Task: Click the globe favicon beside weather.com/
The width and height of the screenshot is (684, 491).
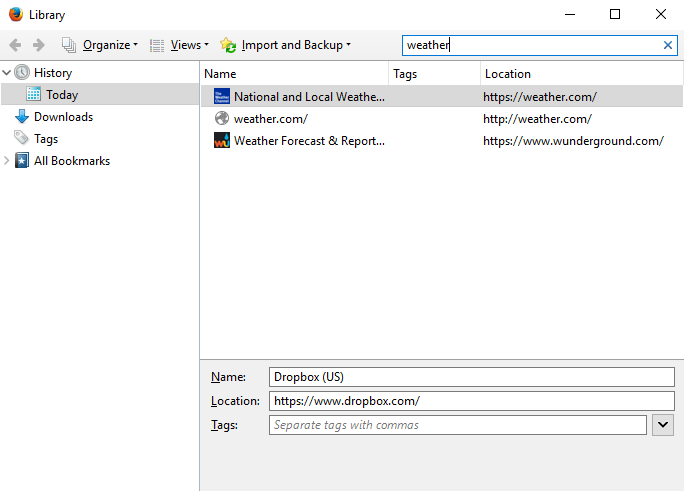Action: [x=222, y=118]
